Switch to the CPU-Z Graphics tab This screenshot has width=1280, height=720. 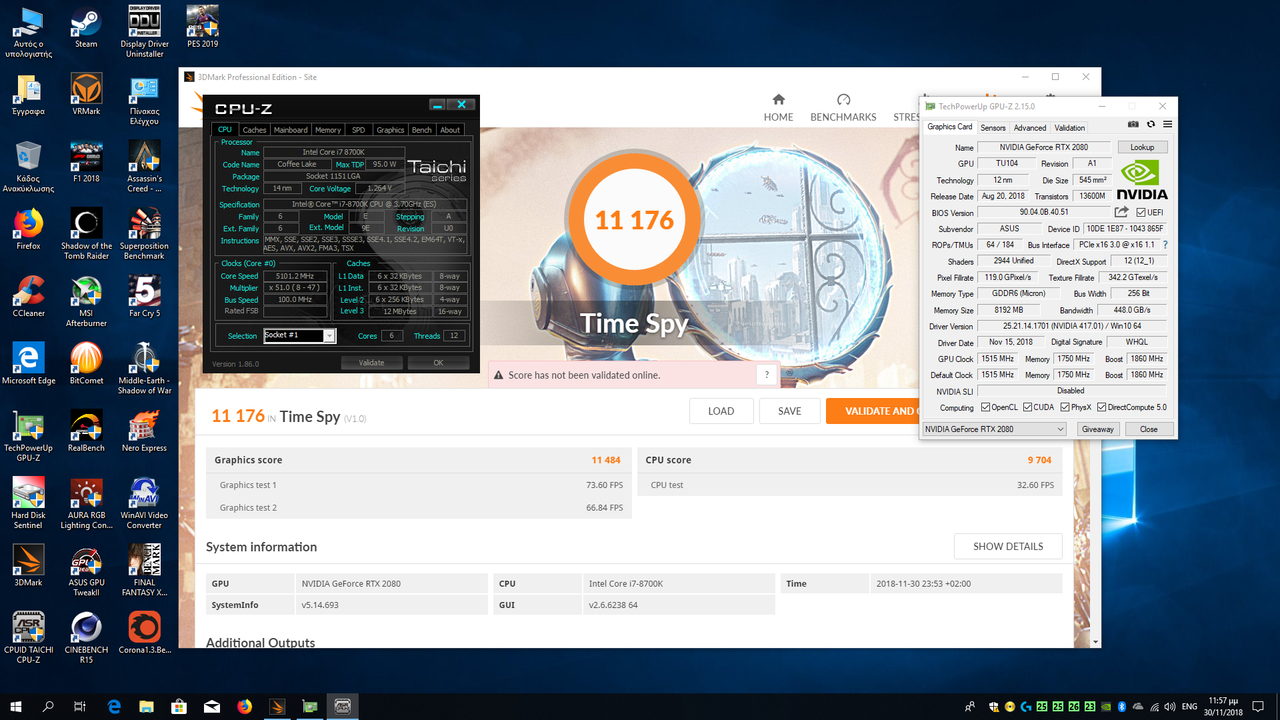[390, 130]
